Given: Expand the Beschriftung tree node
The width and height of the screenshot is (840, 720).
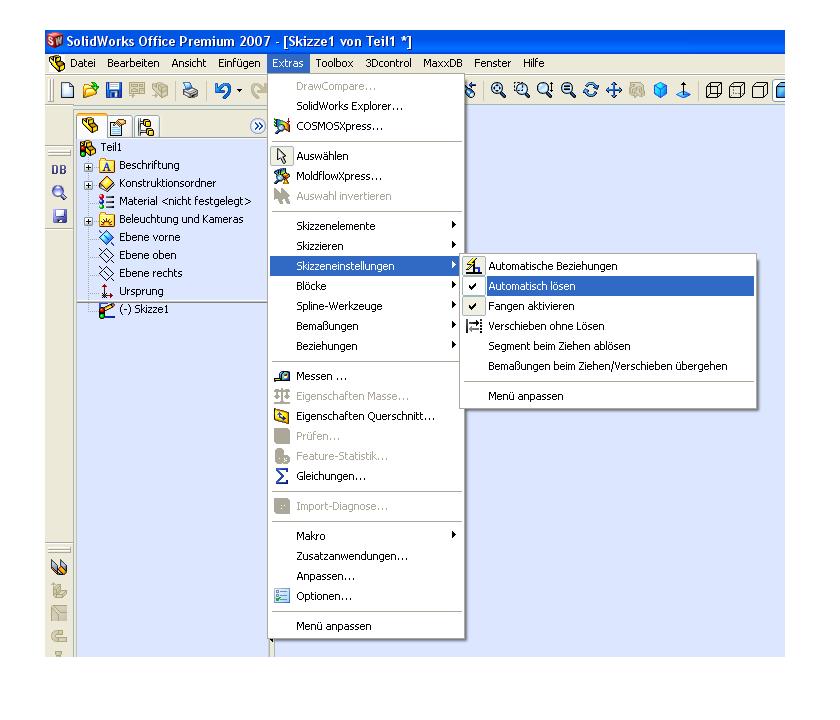Looking at the screenshot, I should pos(88,167).
